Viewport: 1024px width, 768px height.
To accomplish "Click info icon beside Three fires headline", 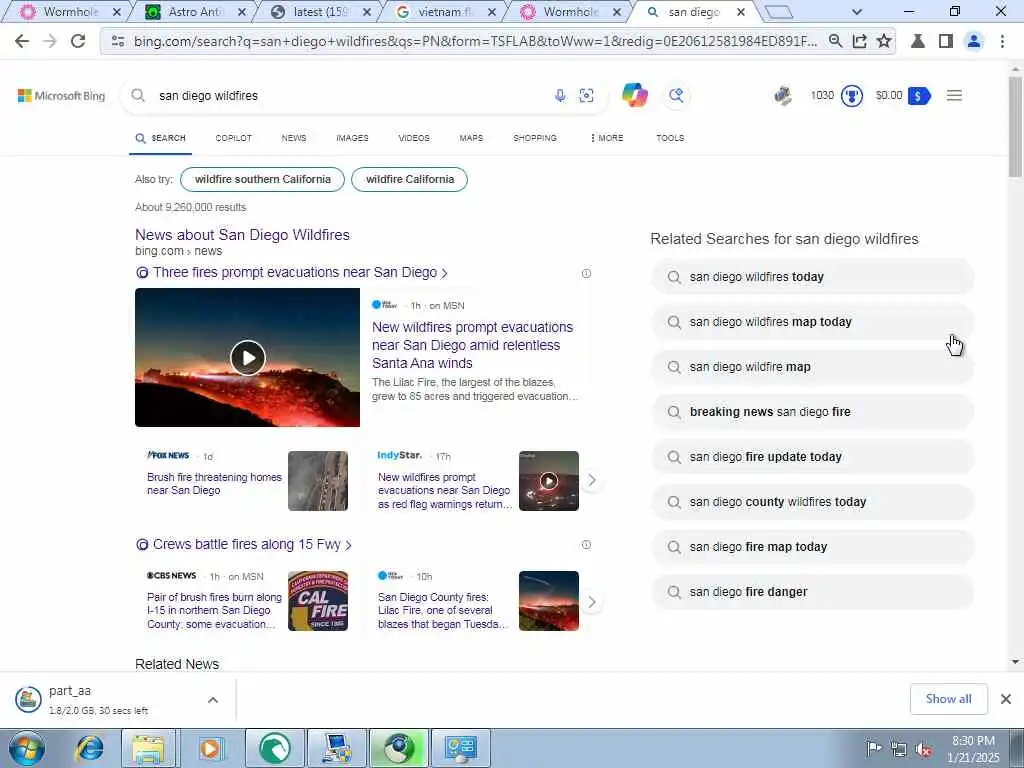I will [586, 273].
